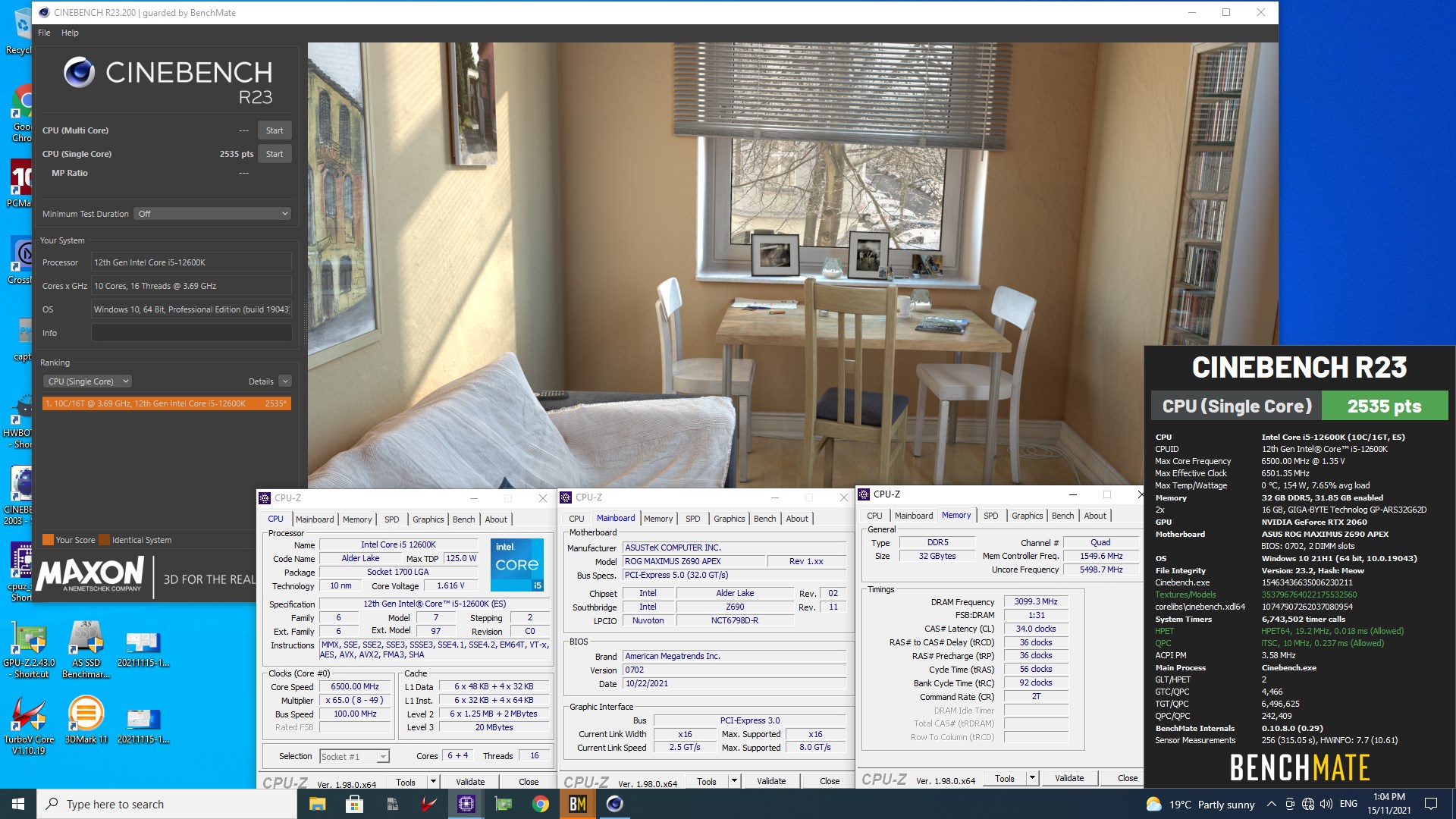Click the Meet Now icon in the system tray
This screenshot has height=819, width=1456.
tap(1290, 804)
